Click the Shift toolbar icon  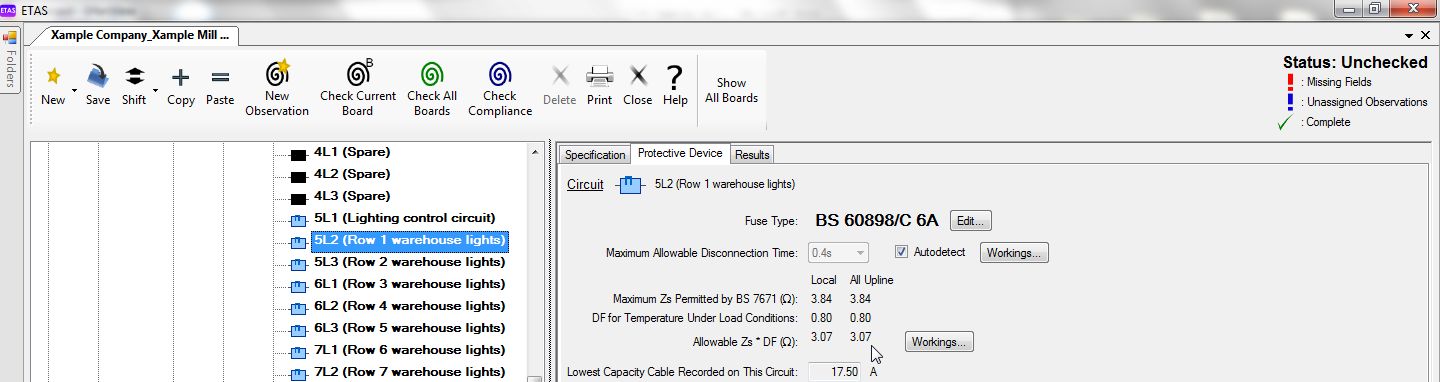pyautogui.click(x=135, y=76)
